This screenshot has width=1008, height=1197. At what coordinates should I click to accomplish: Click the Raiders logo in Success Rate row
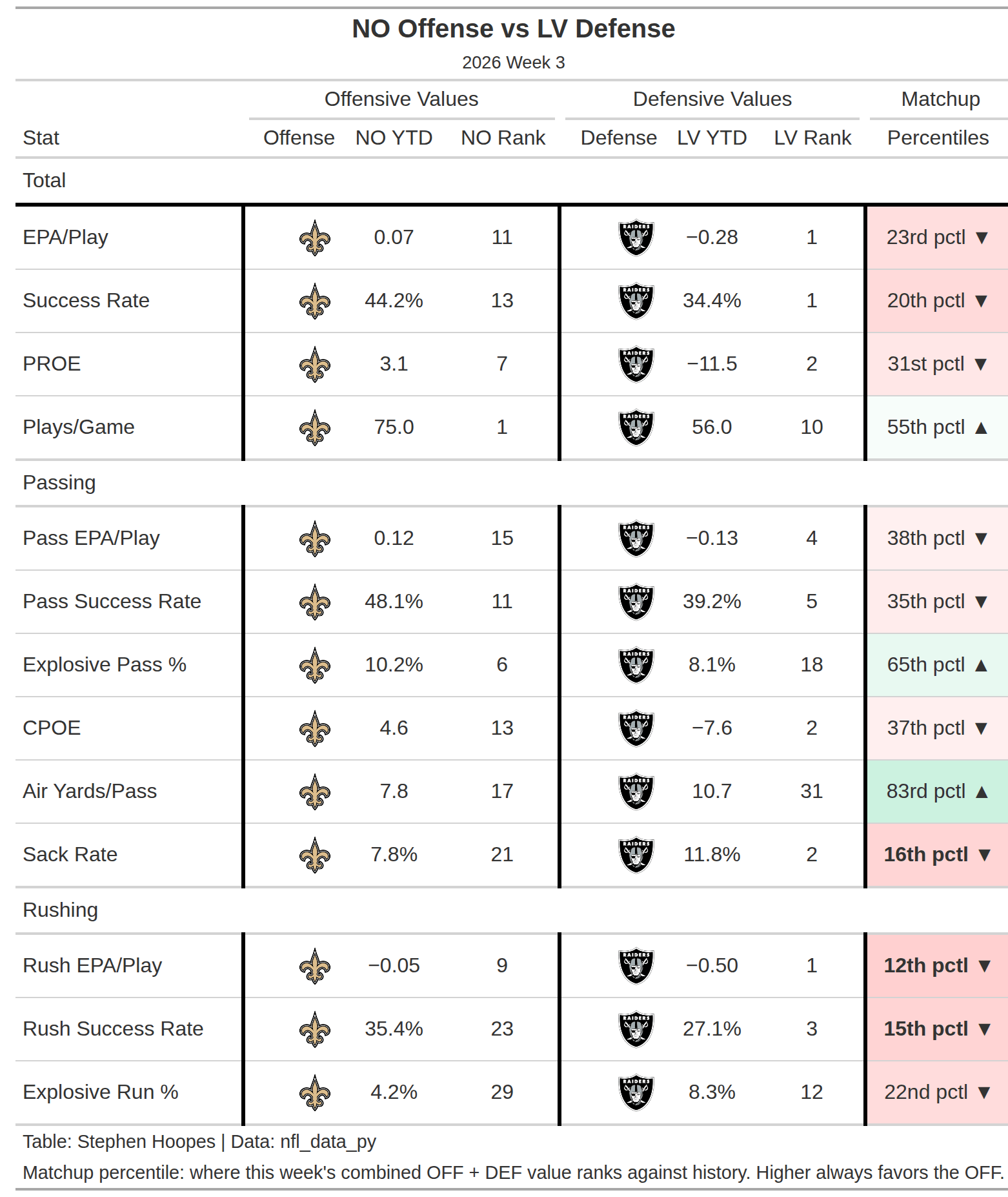[636, 301]
